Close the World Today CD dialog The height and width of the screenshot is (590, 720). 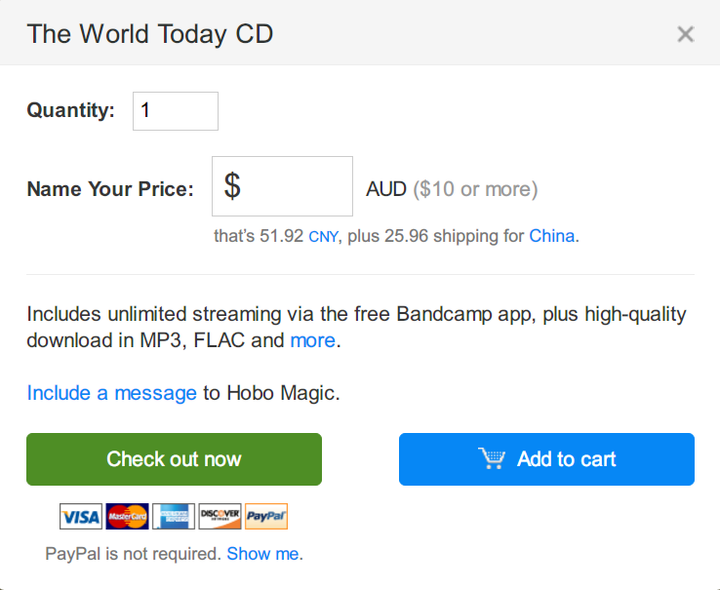[x=685, y=35]
